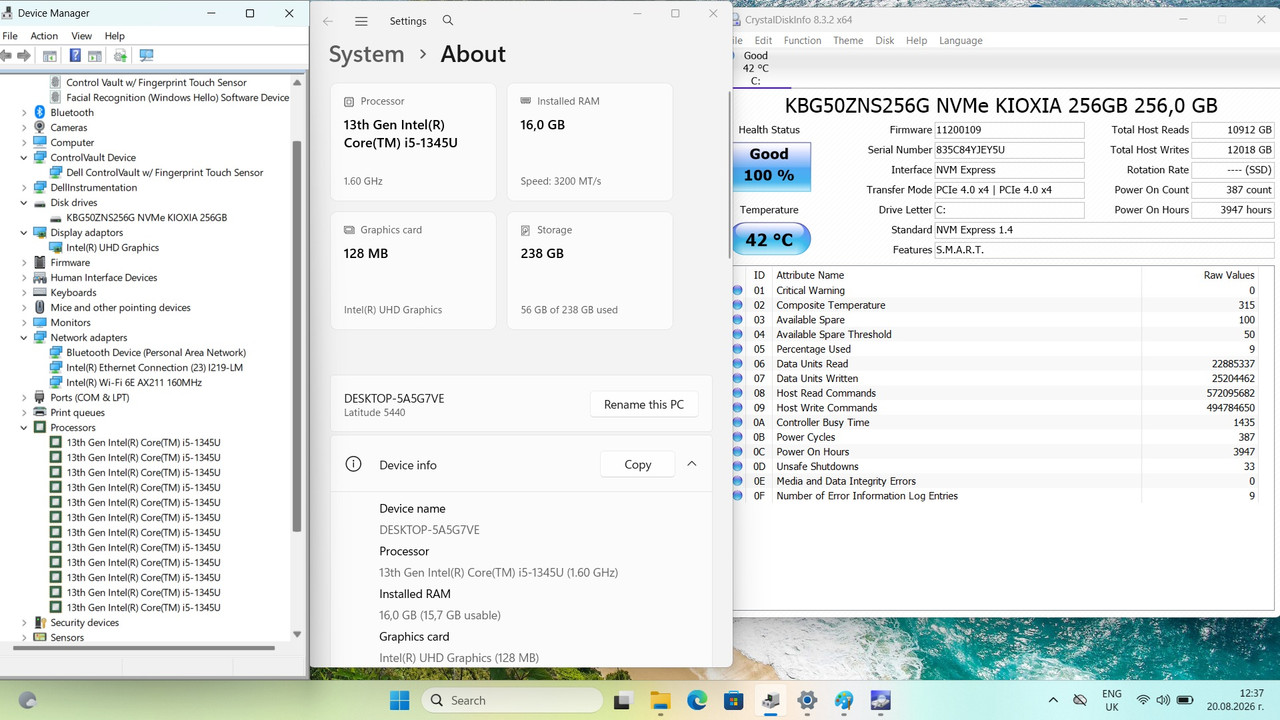Open File Explorer from the taskbar
1280x720 pixels.
tap(660, 700)
